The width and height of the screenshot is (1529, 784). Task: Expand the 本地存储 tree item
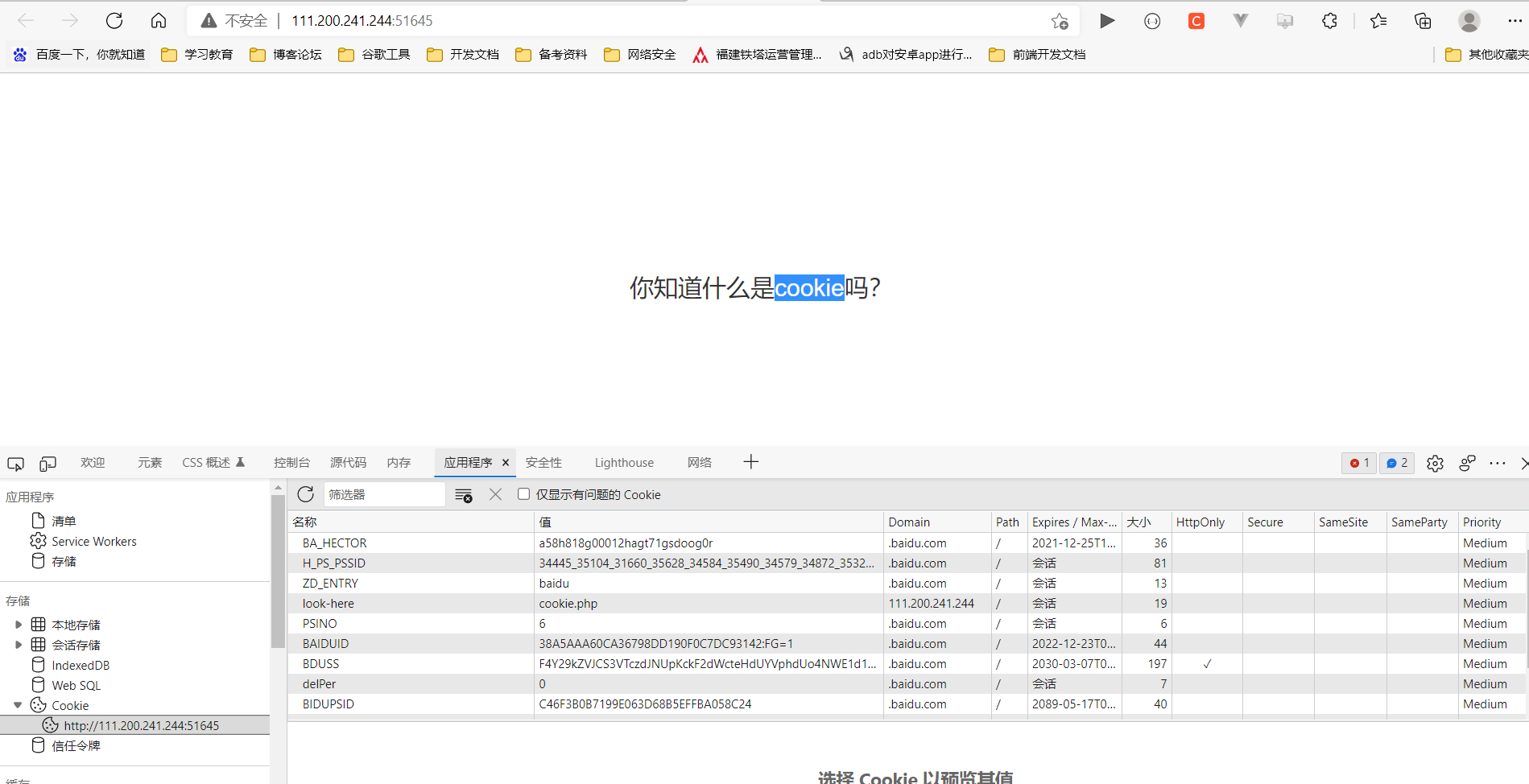click(x=19, y=624)
